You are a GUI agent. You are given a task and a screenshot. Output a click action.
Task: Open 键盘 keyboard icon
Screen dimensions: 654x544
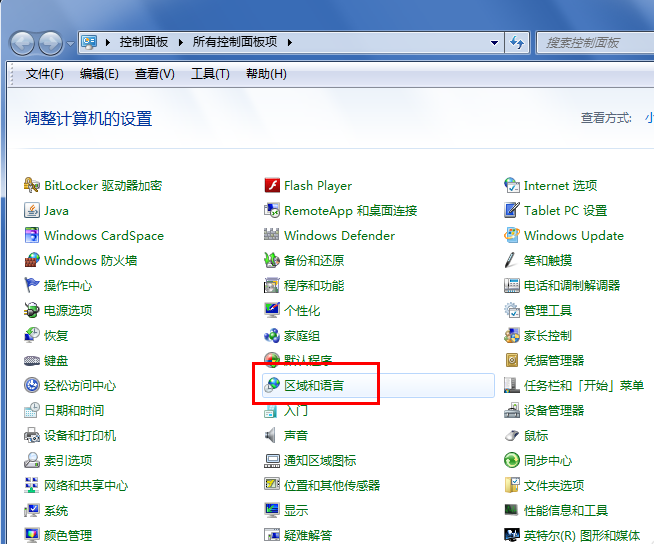[32, 360]
